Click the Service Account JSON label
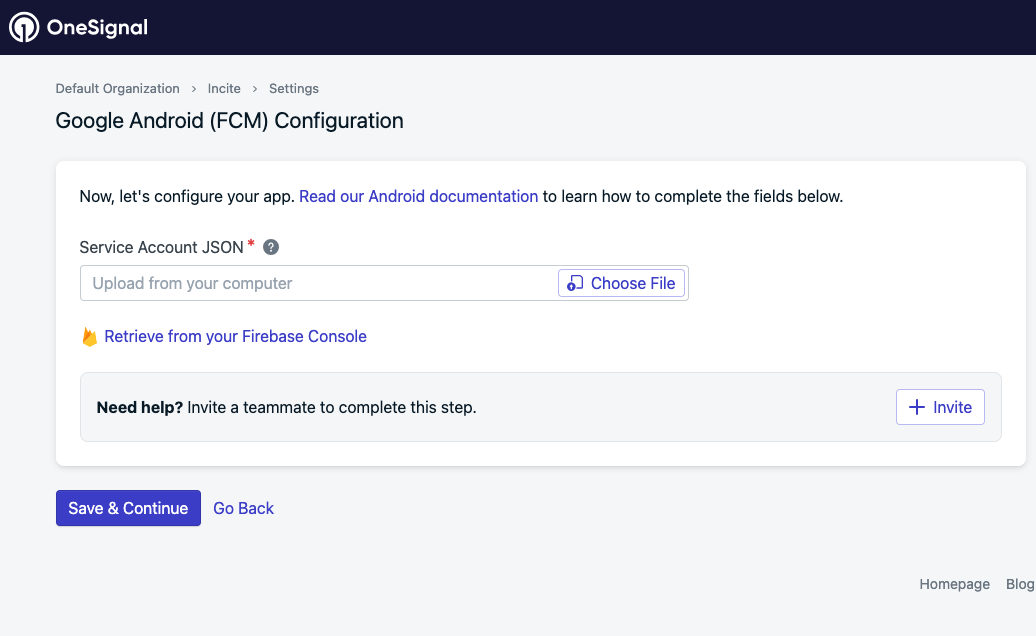 pos(161,247)
